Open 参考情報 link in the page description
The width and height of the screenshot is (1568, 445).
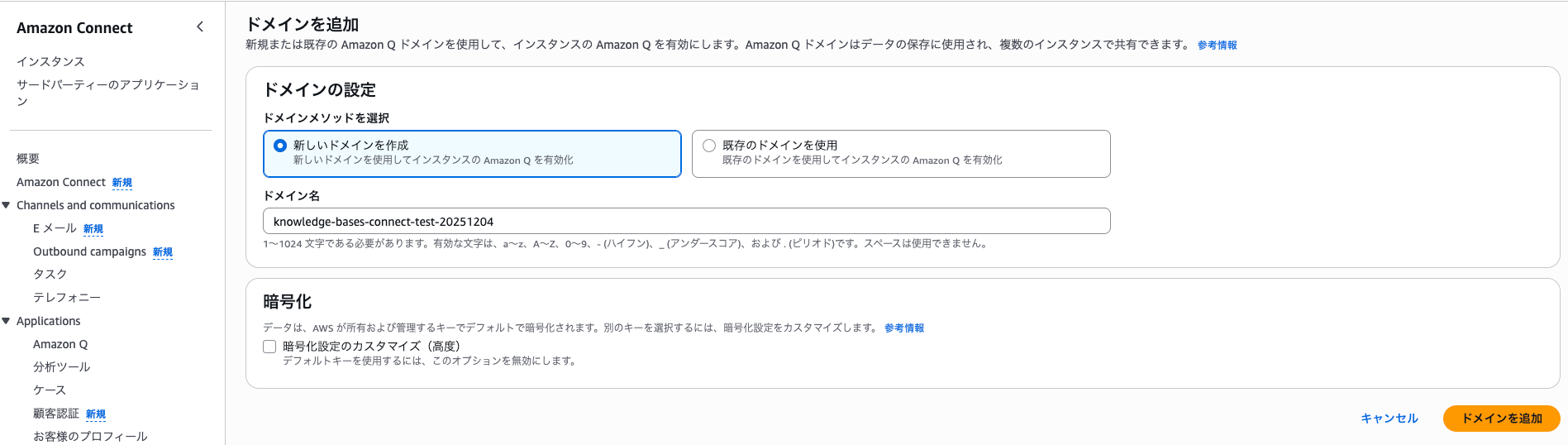[1217, 45]
